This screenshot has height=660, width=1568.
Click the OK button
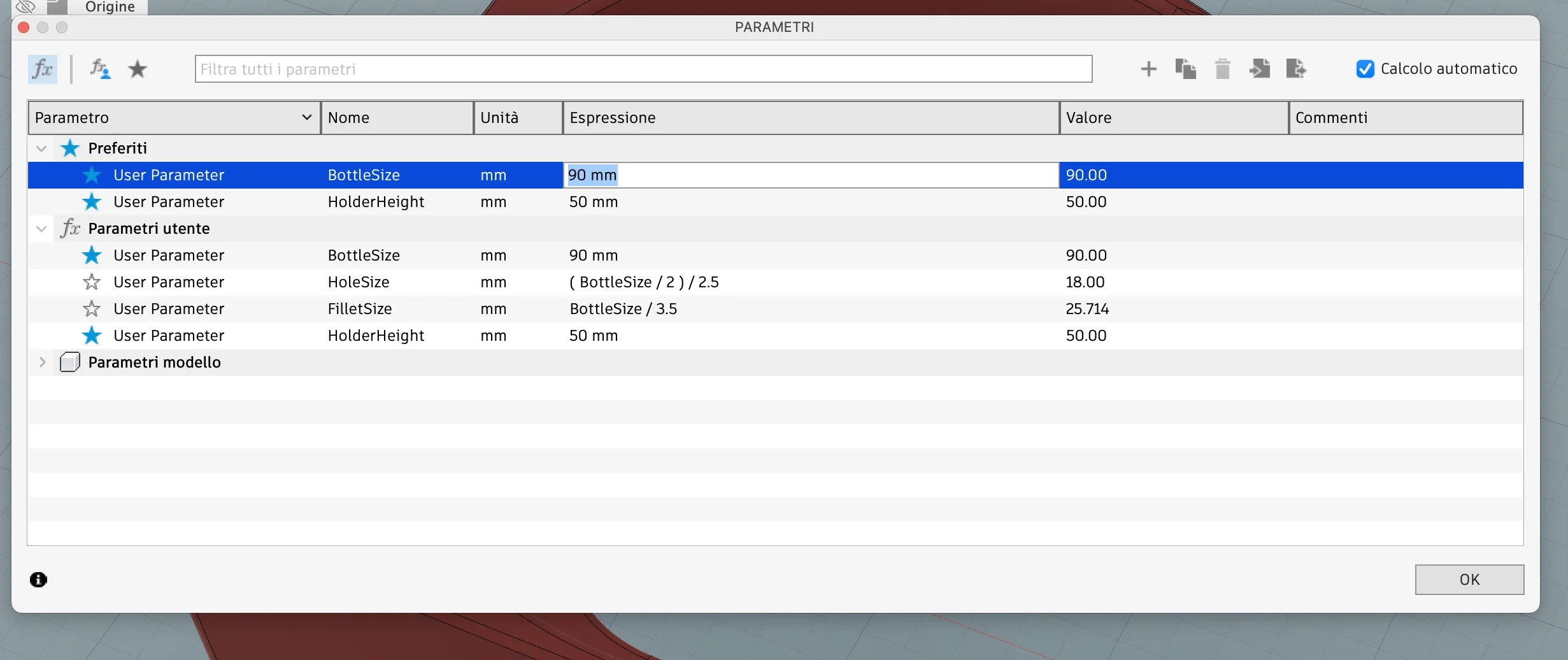pos(1469,580)
